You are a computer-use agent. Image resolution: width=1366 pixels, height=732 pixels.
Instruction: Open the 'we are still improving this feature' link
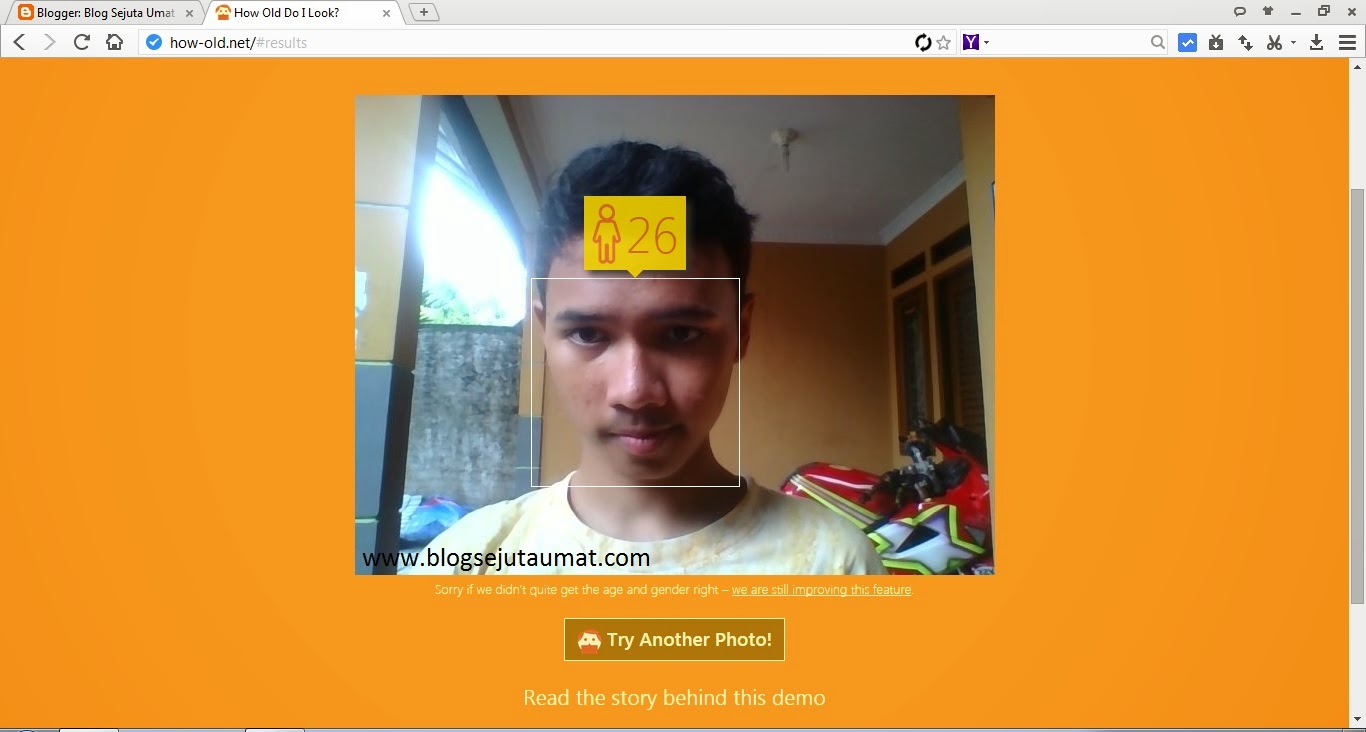point(821,590)
